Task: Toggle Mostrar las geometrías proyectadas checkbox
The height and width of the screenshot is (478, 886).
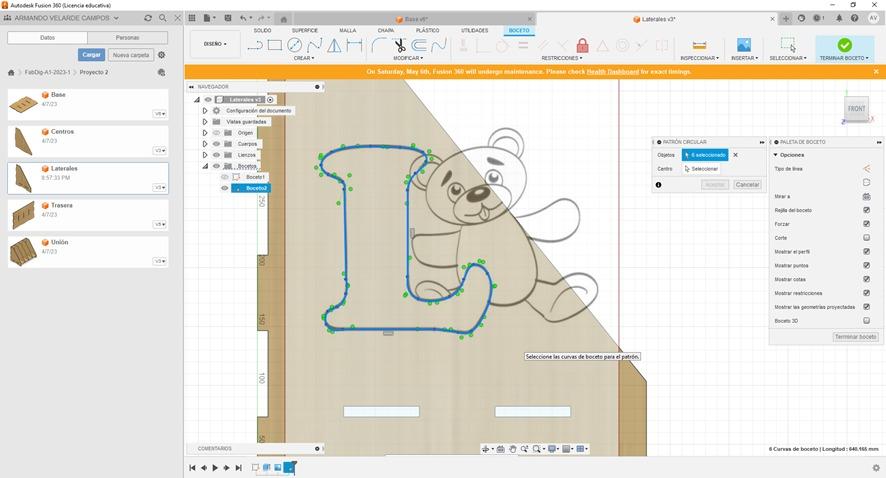Action: (866, 307)
